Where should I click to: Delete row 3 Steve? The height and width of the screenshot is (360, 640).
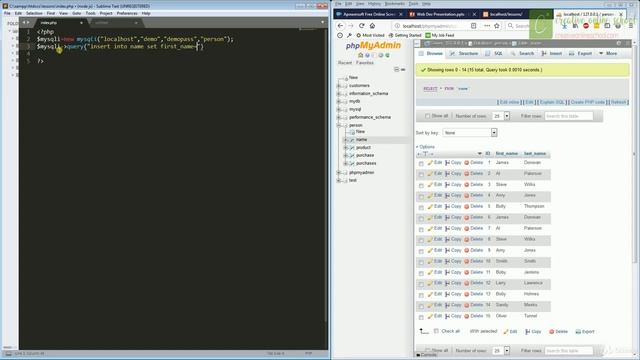click(x=473, y=184)
